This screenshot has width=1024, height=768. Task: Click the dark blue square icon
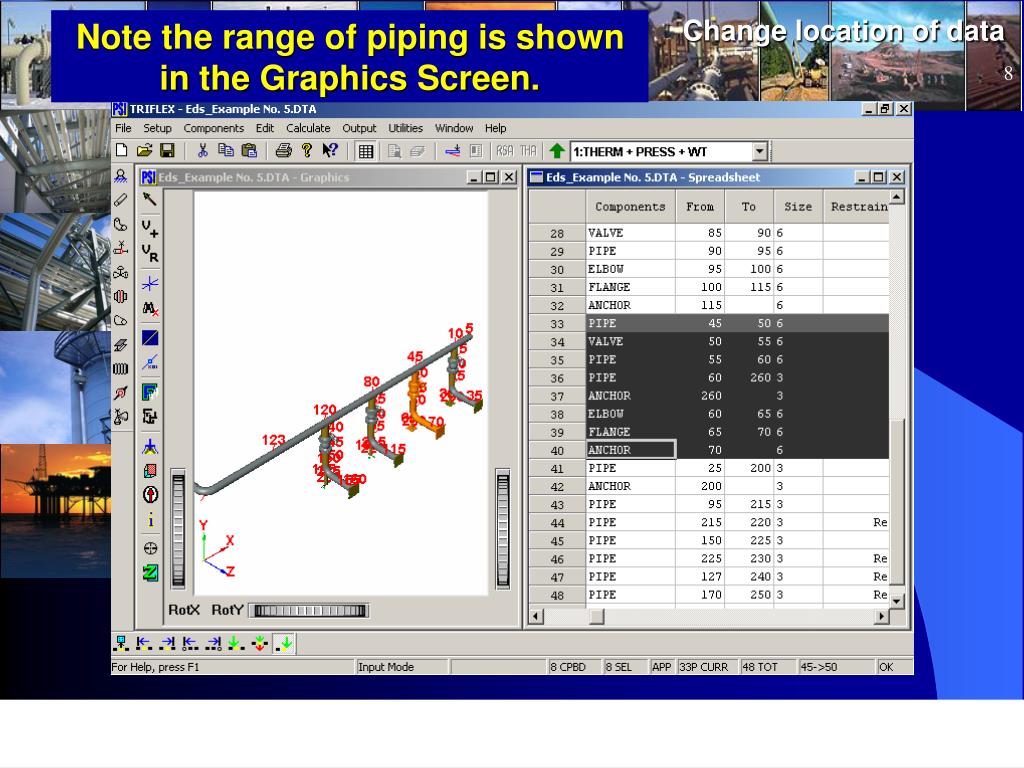click(x=150, y=338)
